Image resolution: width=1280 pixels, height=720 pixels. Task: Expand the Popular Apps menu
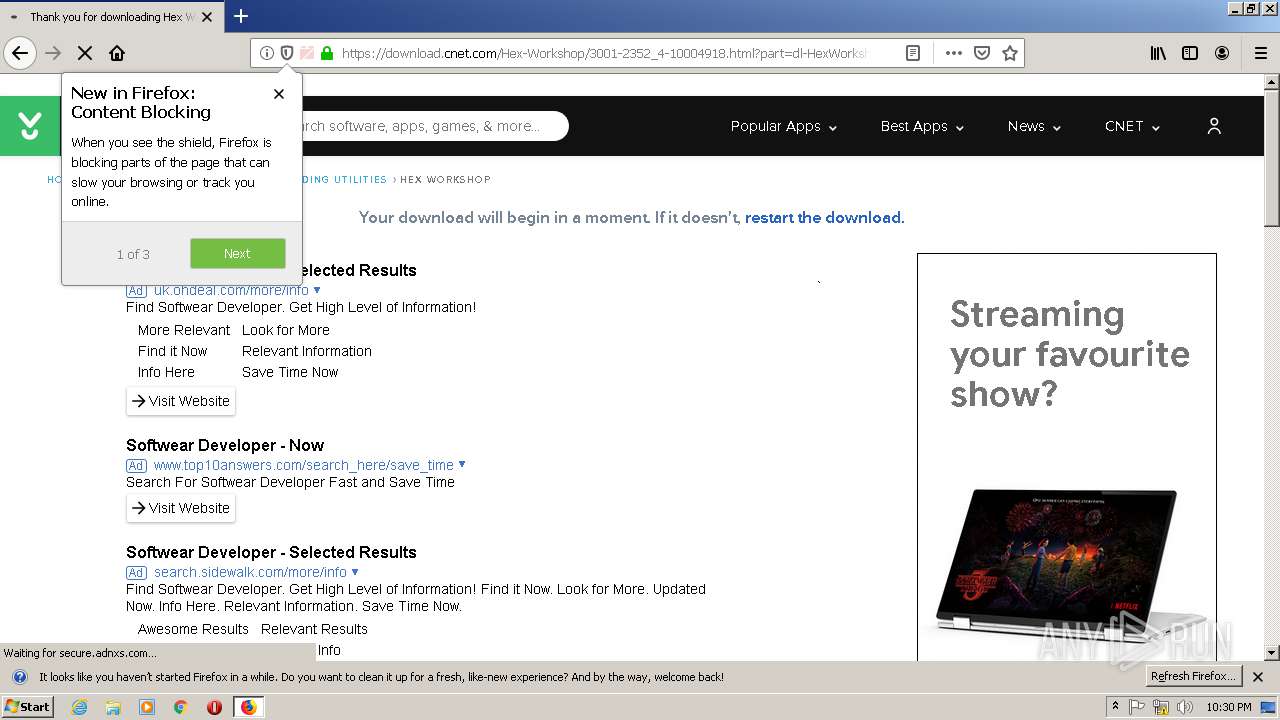[783, 126]
